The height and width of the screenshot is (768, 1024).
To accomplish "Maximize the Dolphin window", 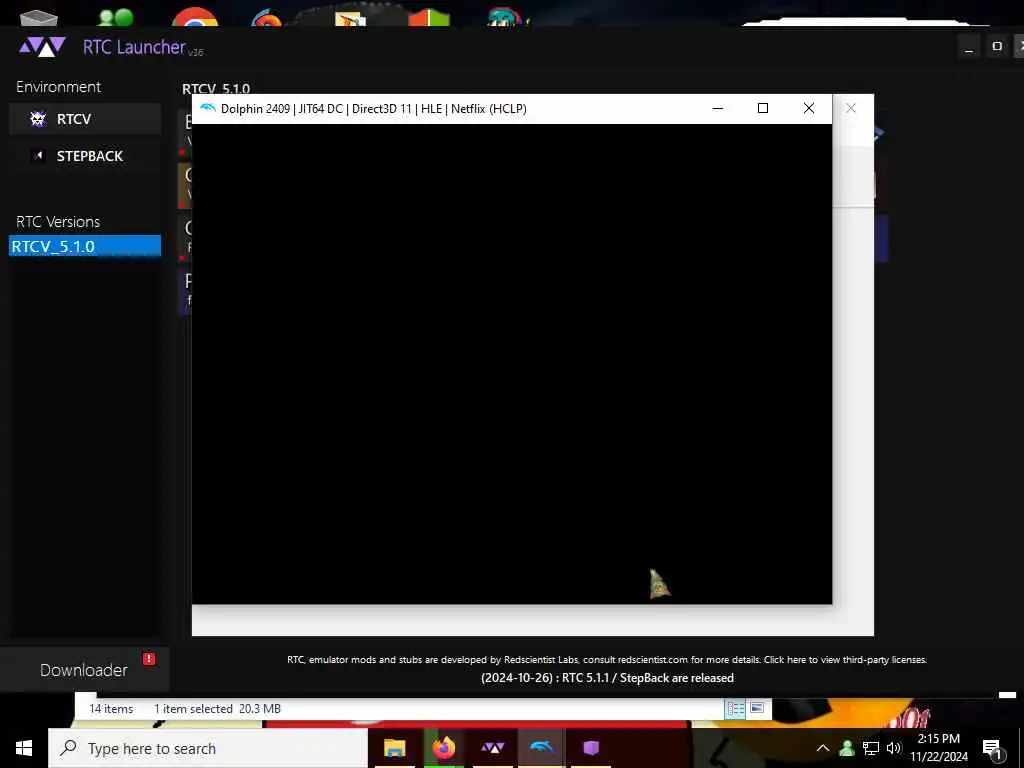I will click(x=763, y=108).
